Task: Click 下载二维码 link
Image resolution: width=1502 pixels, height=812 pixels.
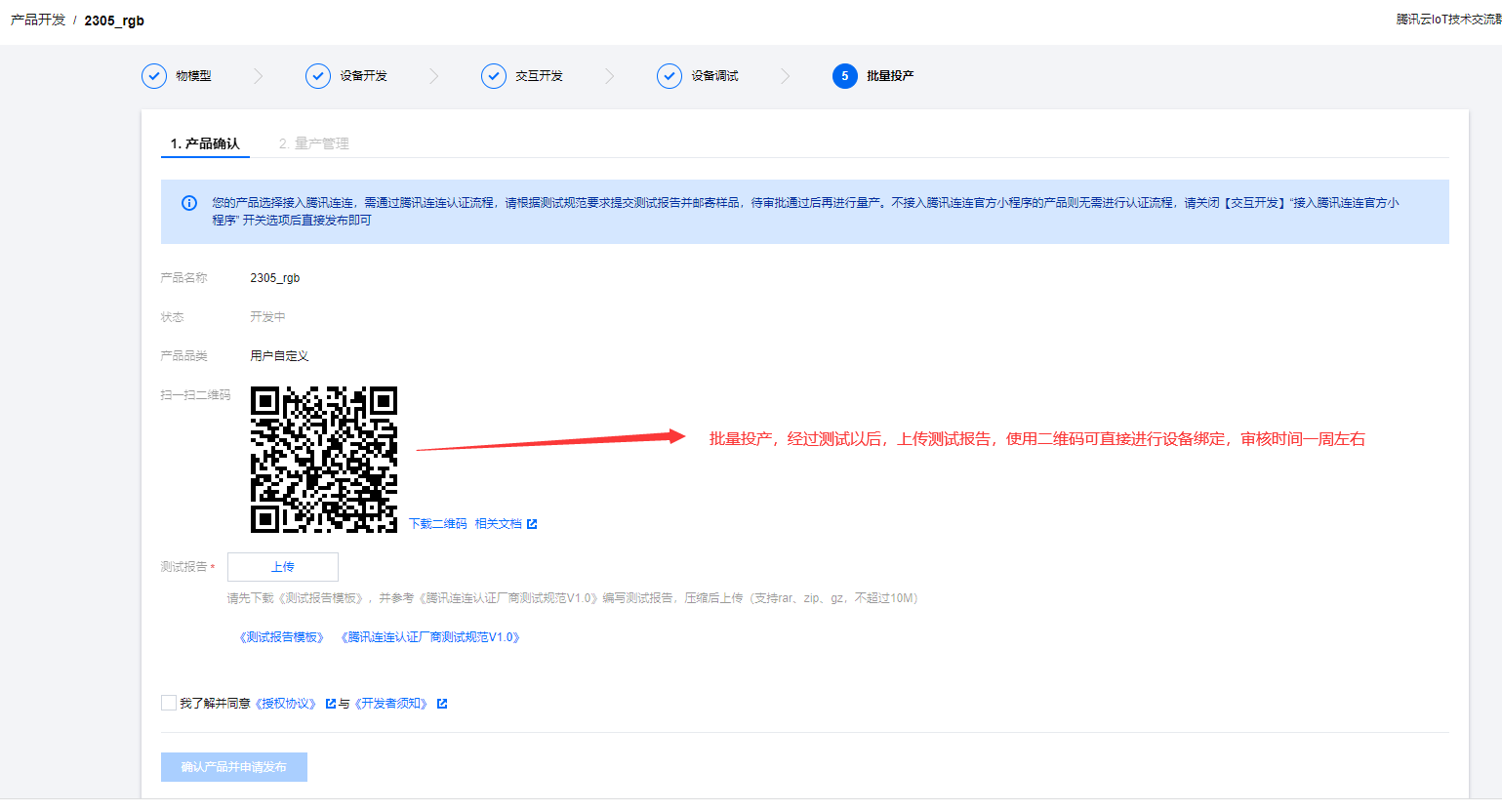Action: 437,524
